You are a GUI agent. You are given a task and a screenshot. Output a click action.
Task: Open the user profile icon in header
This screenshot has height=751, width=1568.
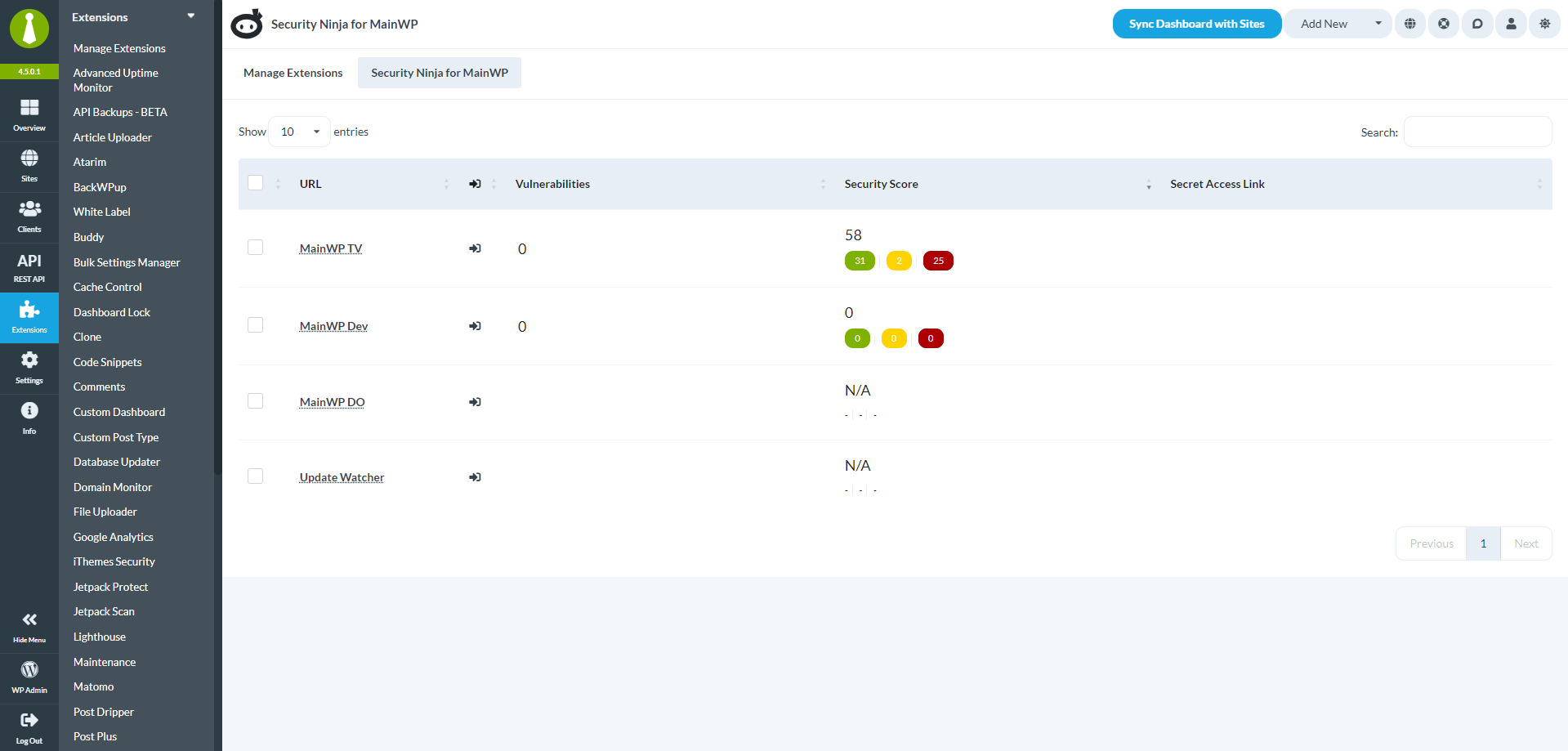tap(1511, 24)
